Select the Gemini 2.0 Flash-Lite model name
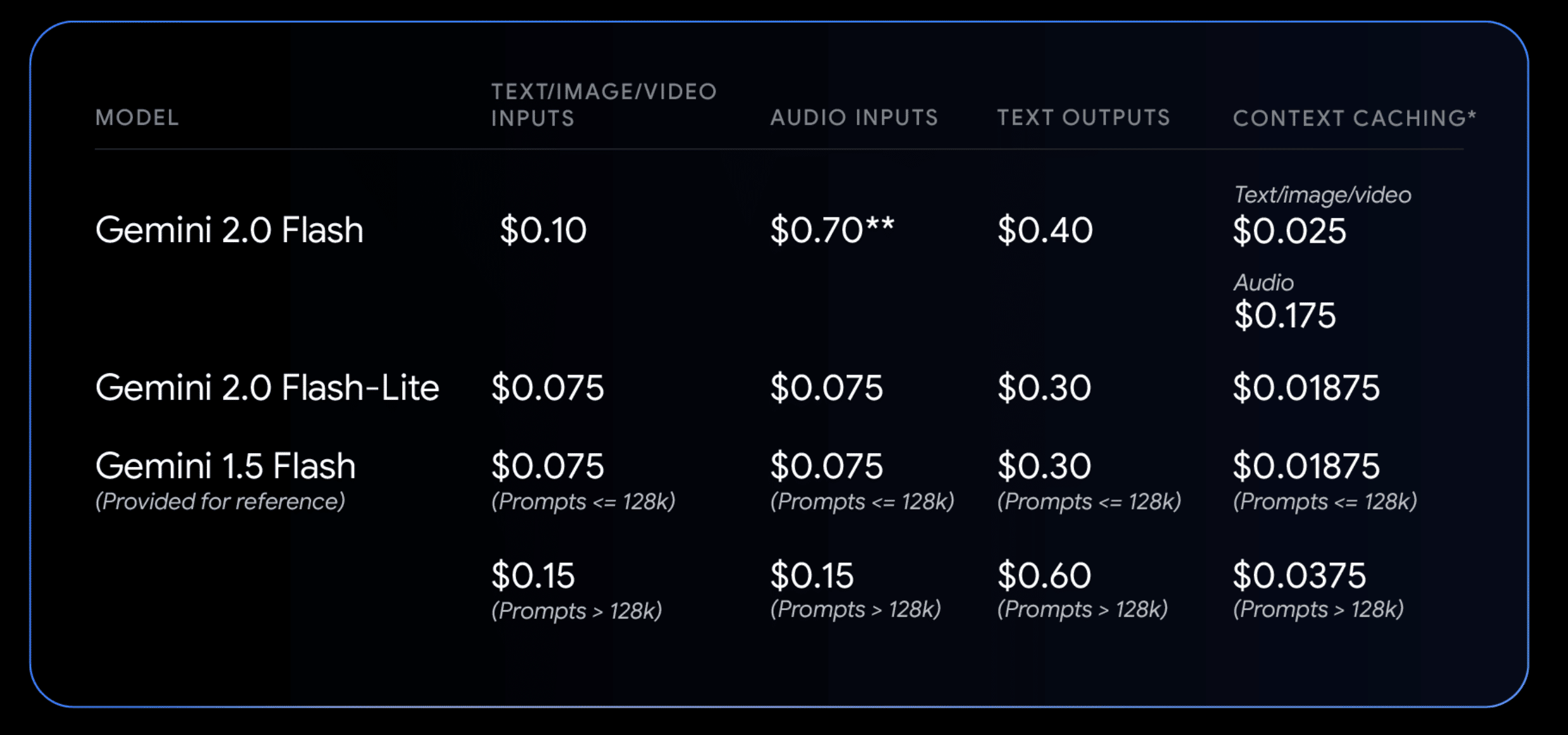1568x735 pixels. coord(267,387)
